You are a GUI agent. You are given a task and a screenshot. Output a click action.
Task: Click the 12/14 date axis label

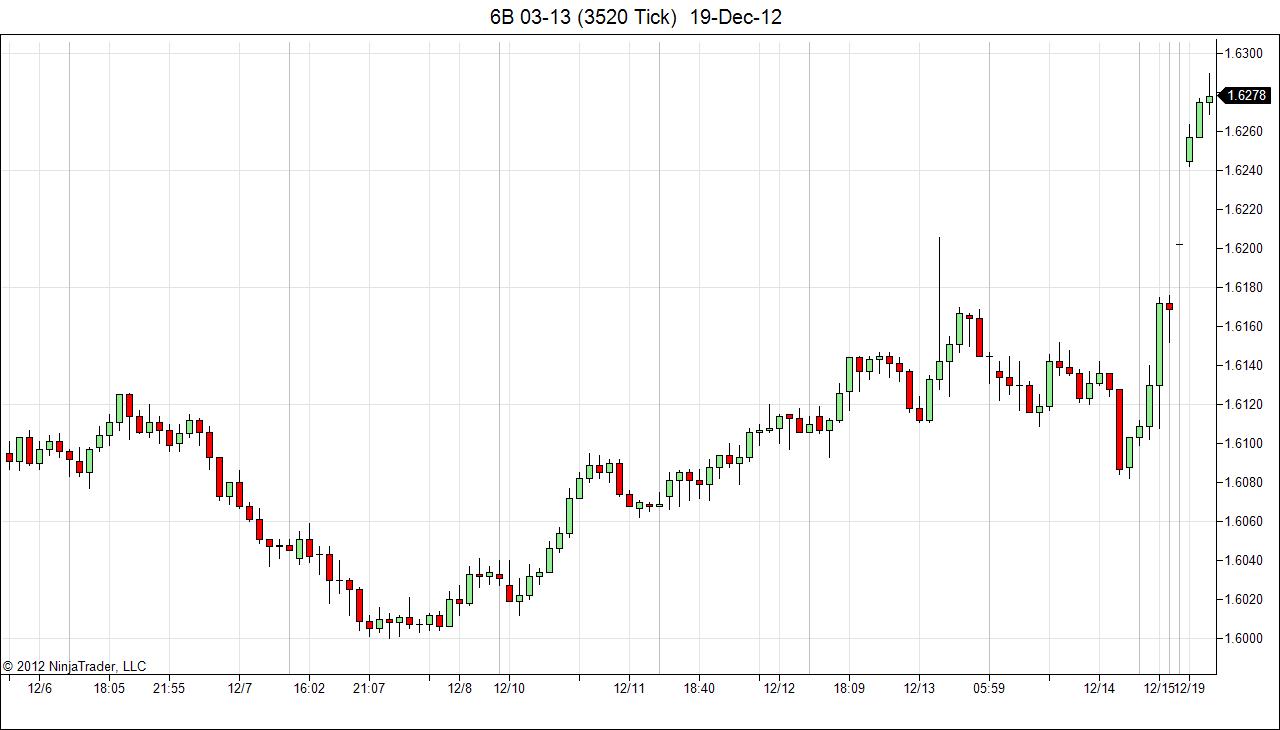(1099, 688)
